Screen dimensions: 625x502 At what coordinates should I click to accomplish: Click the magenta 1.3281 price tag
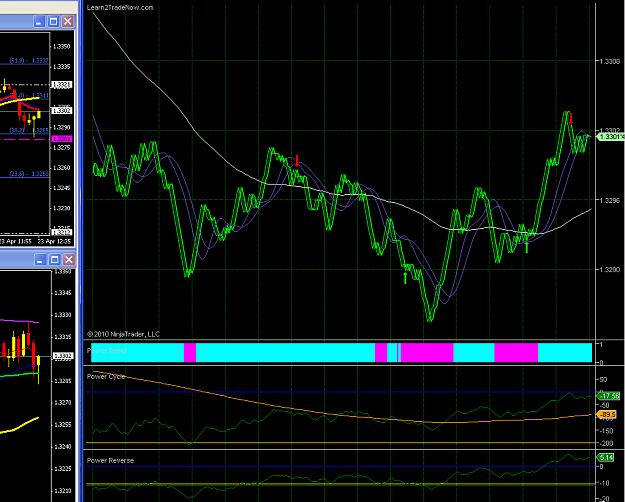pyautogui.click(x=62, y=139)
